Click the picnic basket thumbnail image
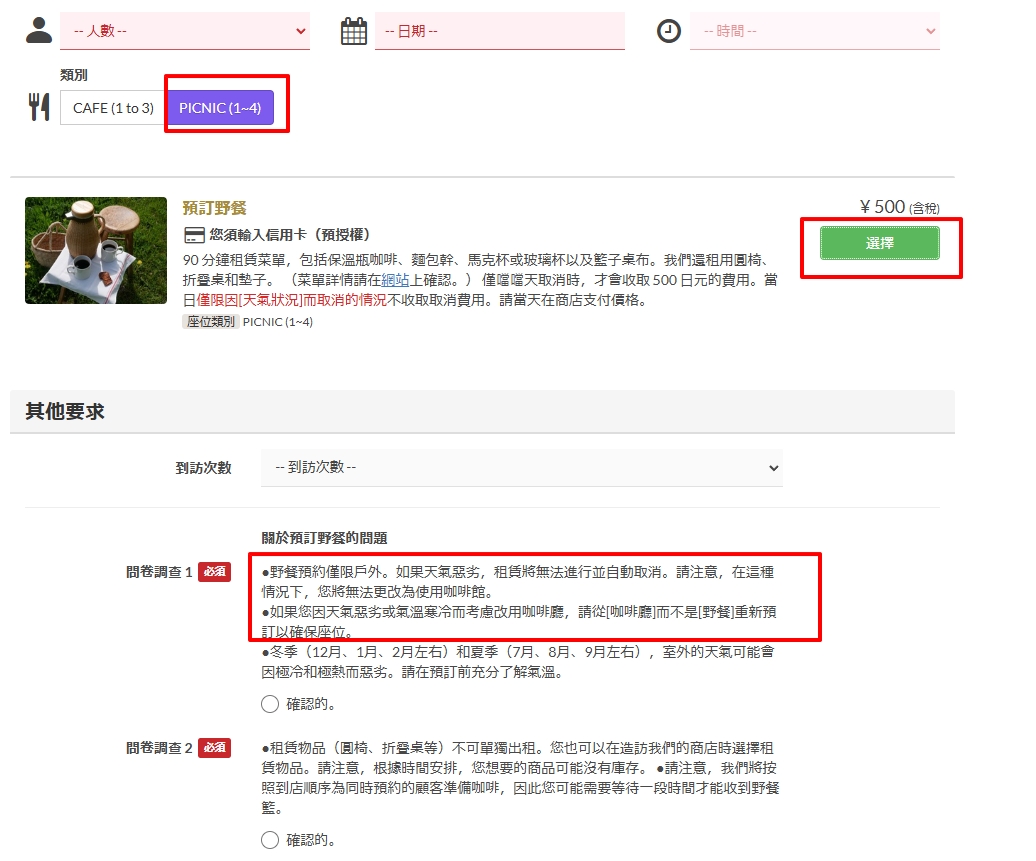This screenshot has width=1036, height=861. pos(96,250)
